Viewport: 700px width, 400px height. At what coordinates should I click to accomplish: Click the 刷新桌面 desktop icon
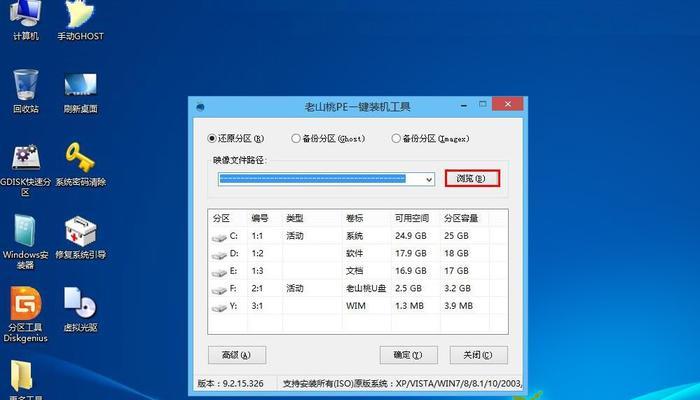point(80,92)
